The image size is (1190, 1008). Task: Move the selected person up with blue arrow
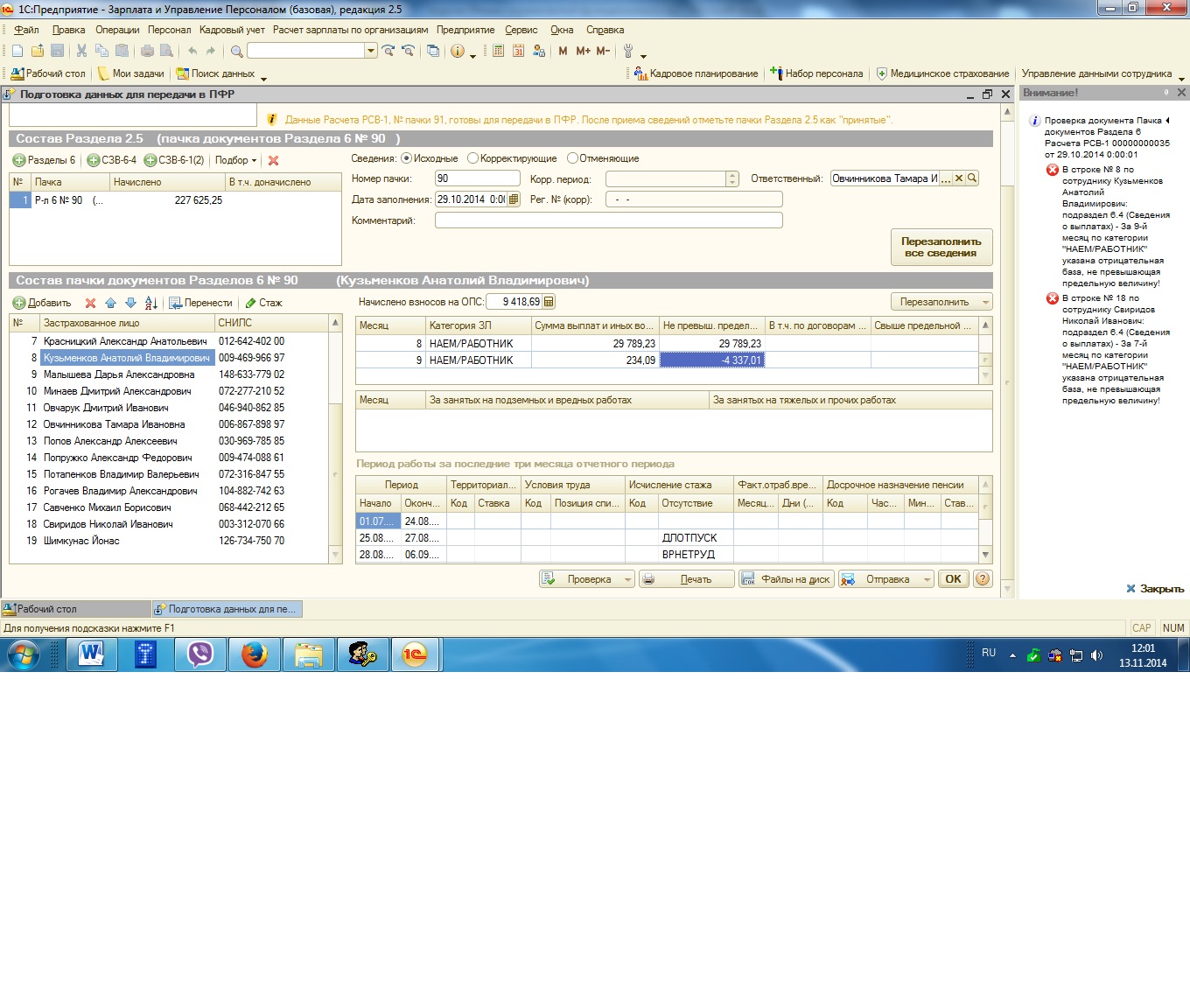pyautogui.click(x=110, y=303)
